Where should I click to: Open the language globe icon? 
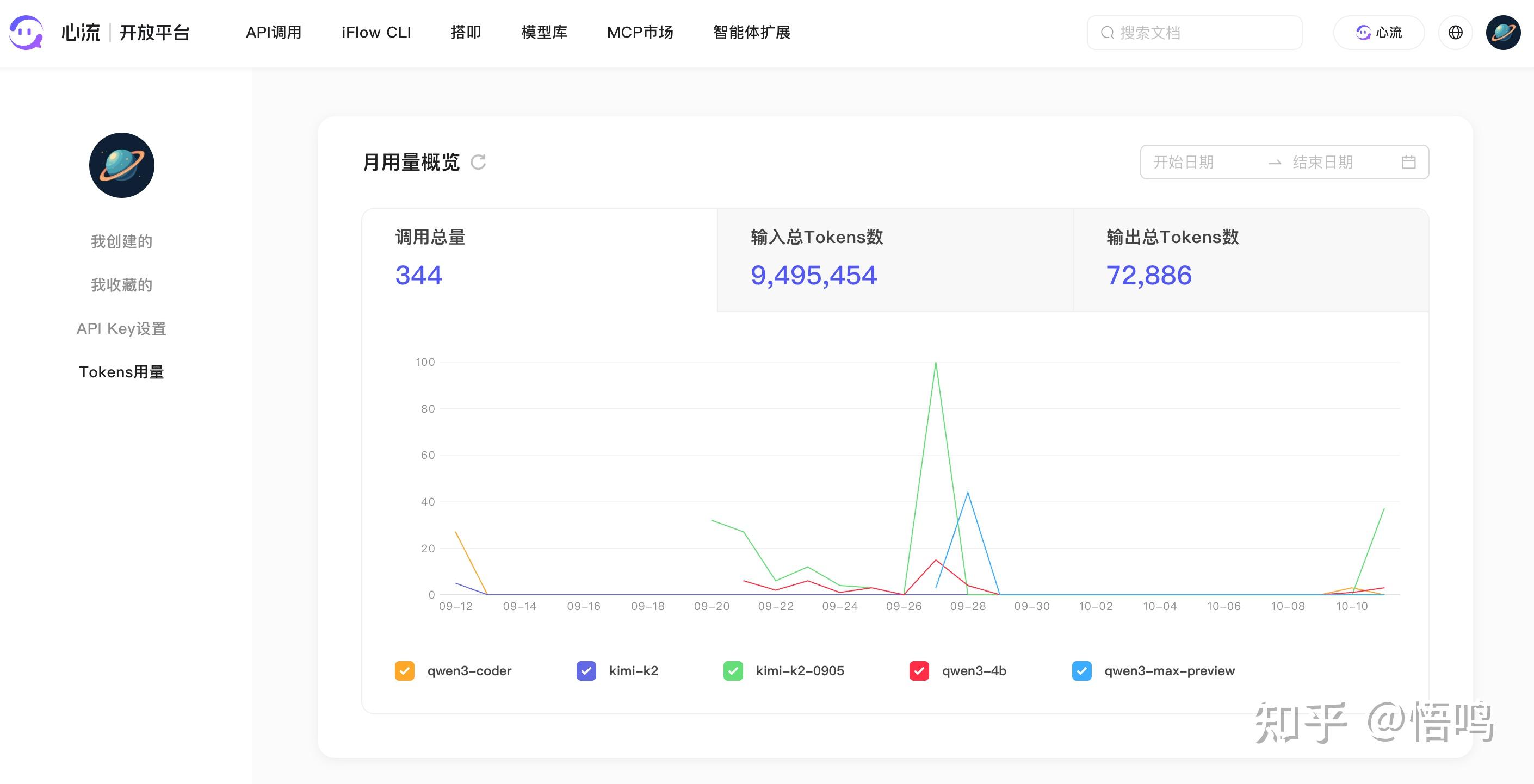pyautogui.click(x=1455, y=32)
